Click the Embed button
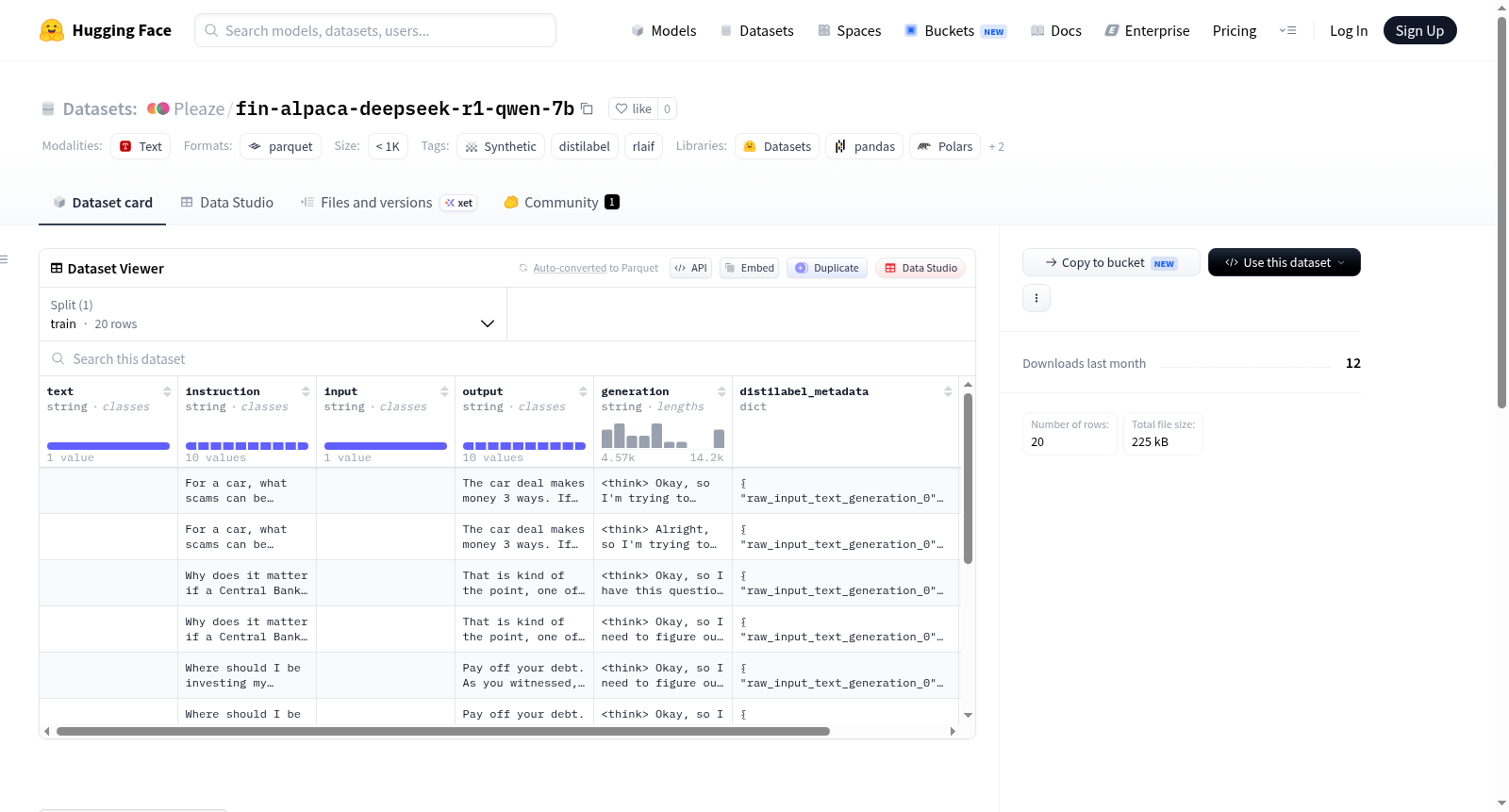The image size is (1509, 812). click(x=749, y=268)
